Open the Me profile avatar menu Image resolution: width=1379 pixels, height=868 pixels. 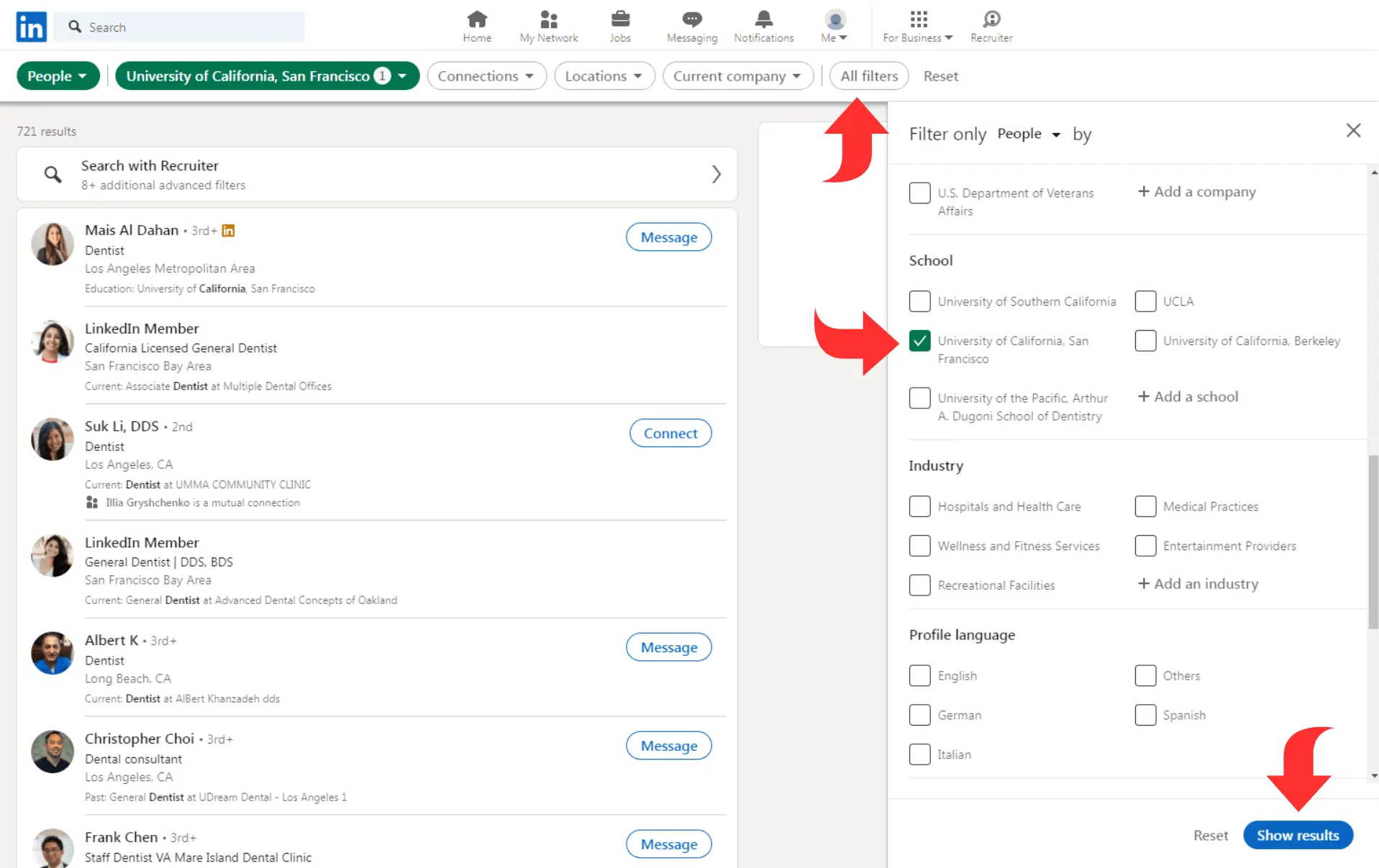834,19
